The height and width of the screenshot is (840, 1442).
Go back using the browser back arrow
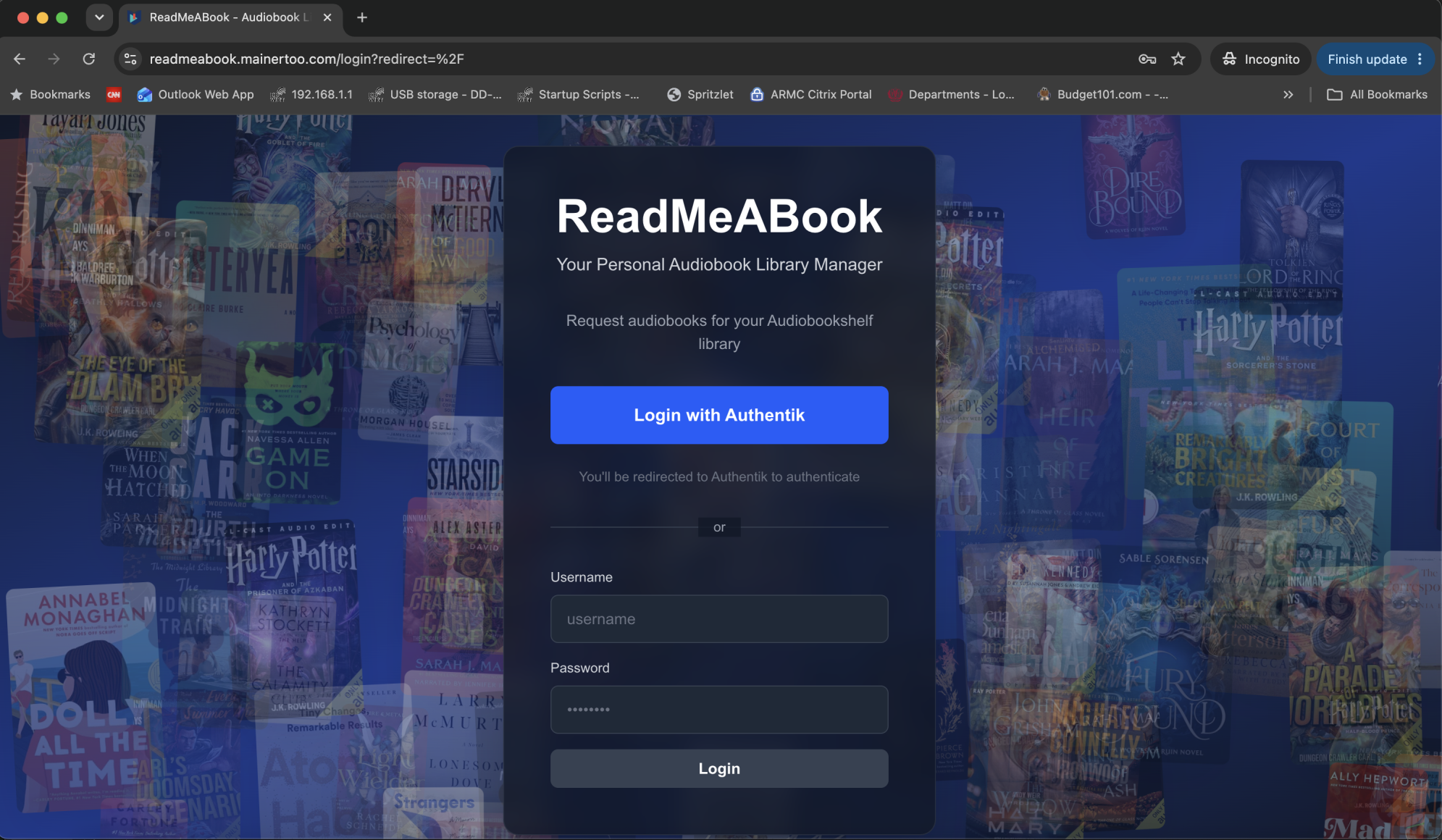point(20,59)
